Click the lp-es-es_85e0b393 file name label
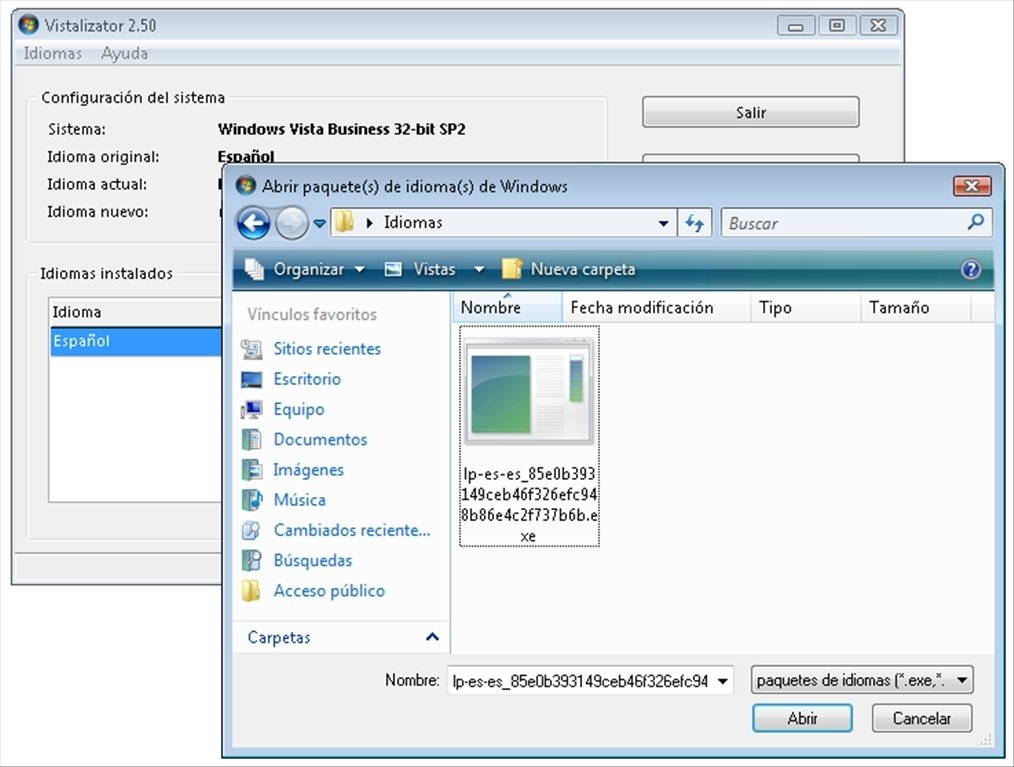The image size is (1014, 767). (529, 504)
